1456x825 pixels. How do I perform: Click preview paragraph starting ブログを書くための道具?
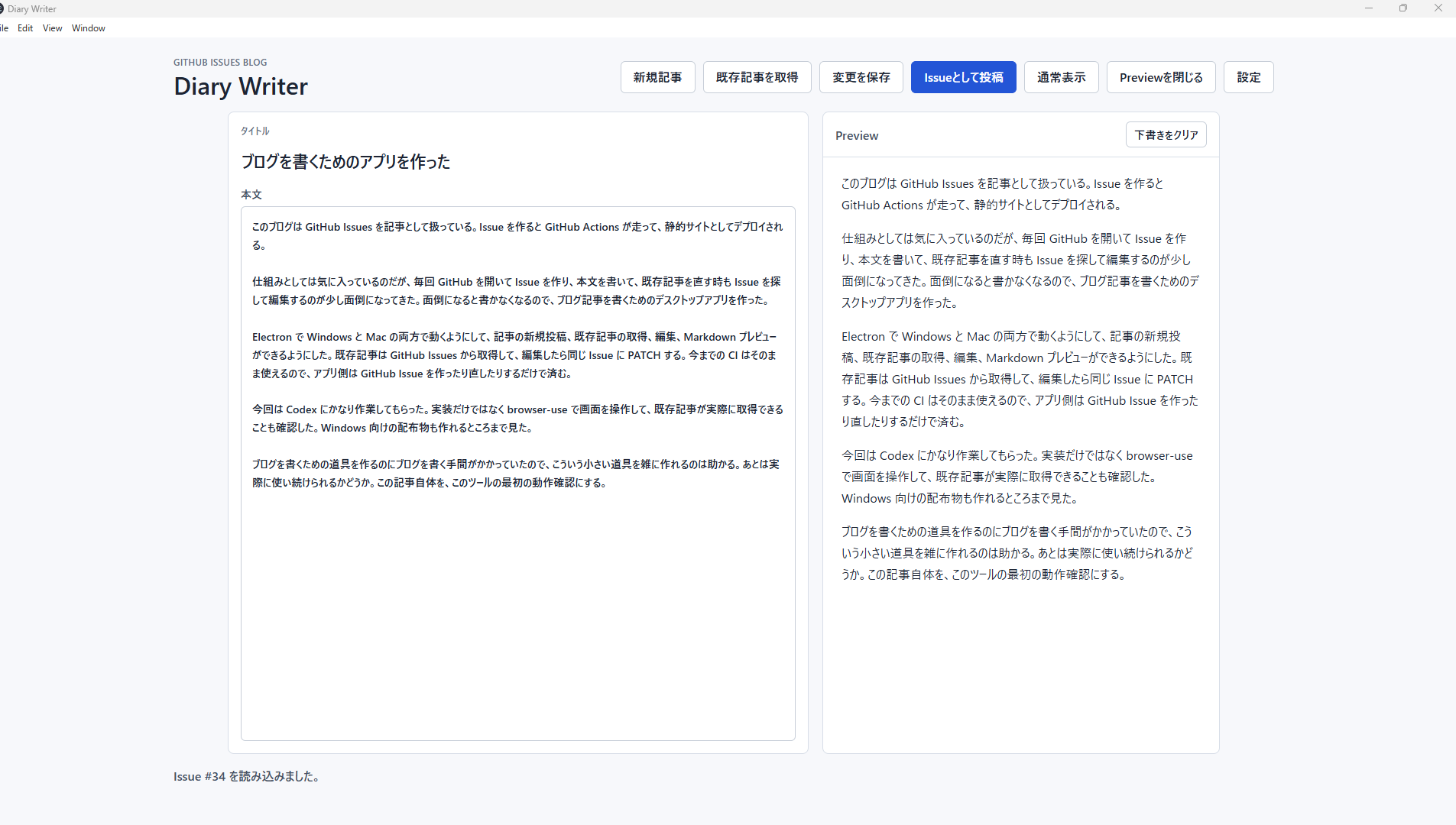click(x=1020, y=553)
